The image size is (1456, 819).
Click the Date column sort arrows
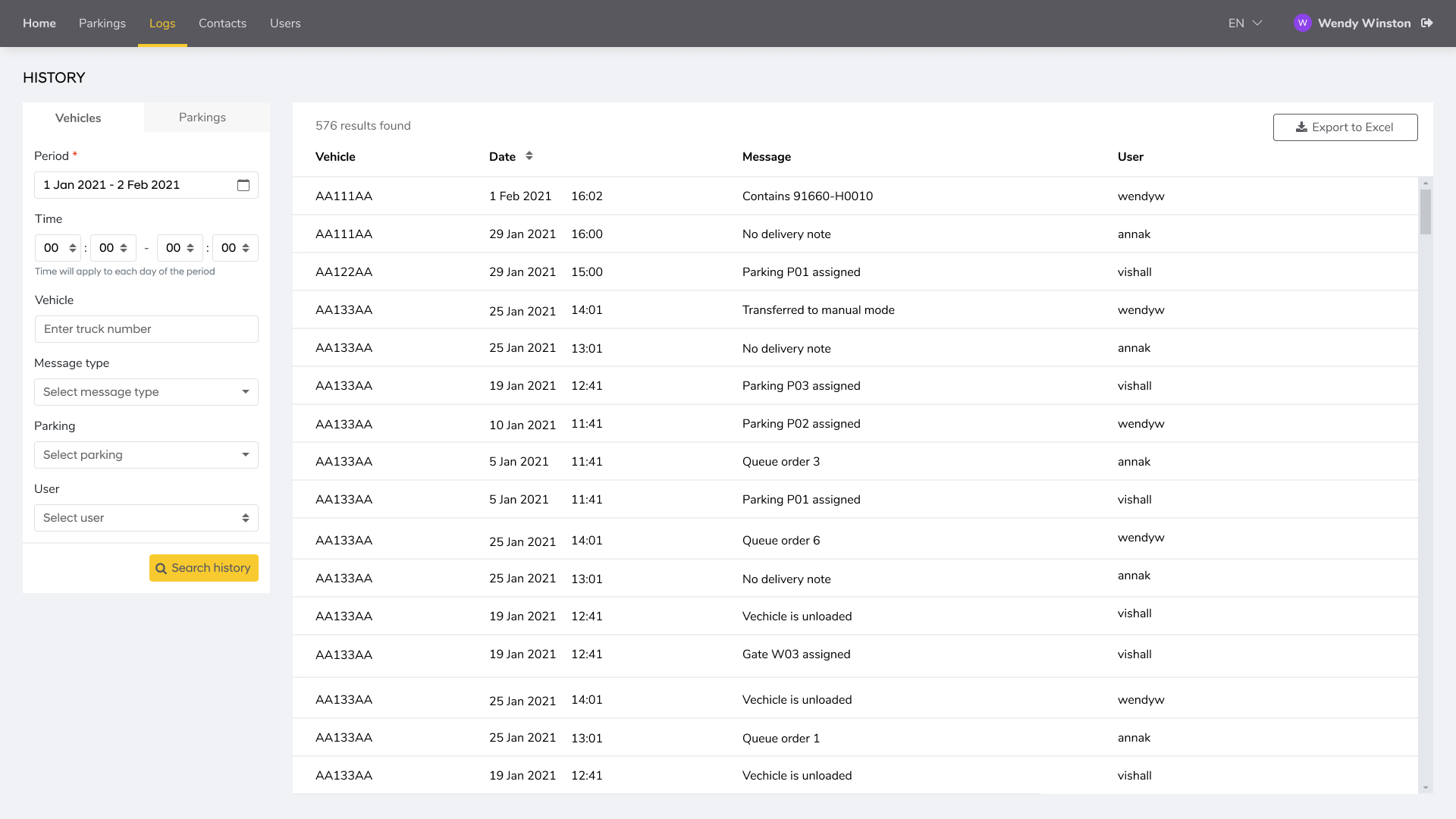pos(529,156)
